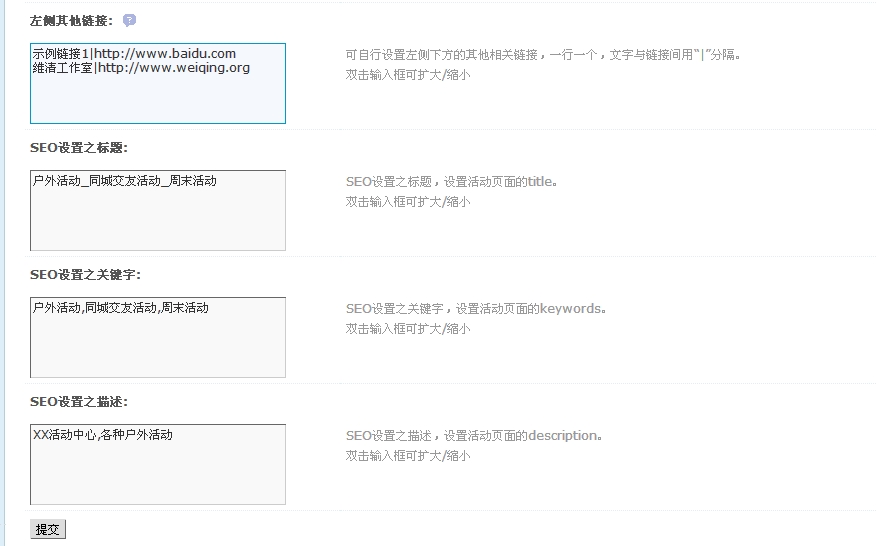Click the help icon beside 左侧其他链接
Viewport: 877px width, 546px height.
click(x=129, y=21)
